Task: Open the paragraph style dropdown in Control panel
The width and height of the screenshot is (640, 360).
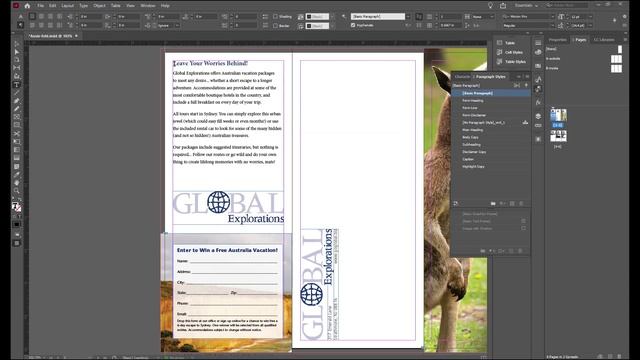Action: (408, 16)
